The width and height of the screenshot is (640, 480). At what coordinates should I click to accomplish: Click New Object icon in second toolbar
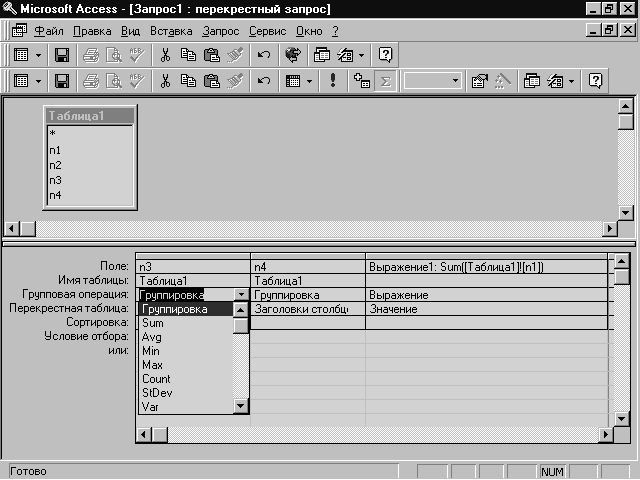(555, 81)
